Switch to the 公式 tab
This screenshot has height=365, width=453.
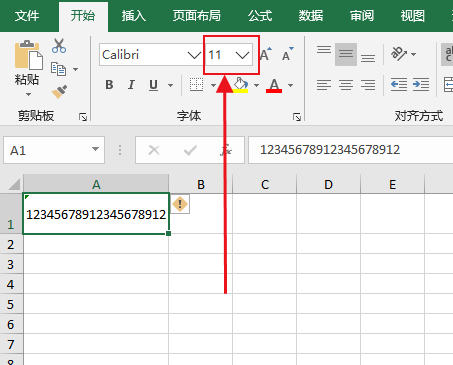point(260,16)
